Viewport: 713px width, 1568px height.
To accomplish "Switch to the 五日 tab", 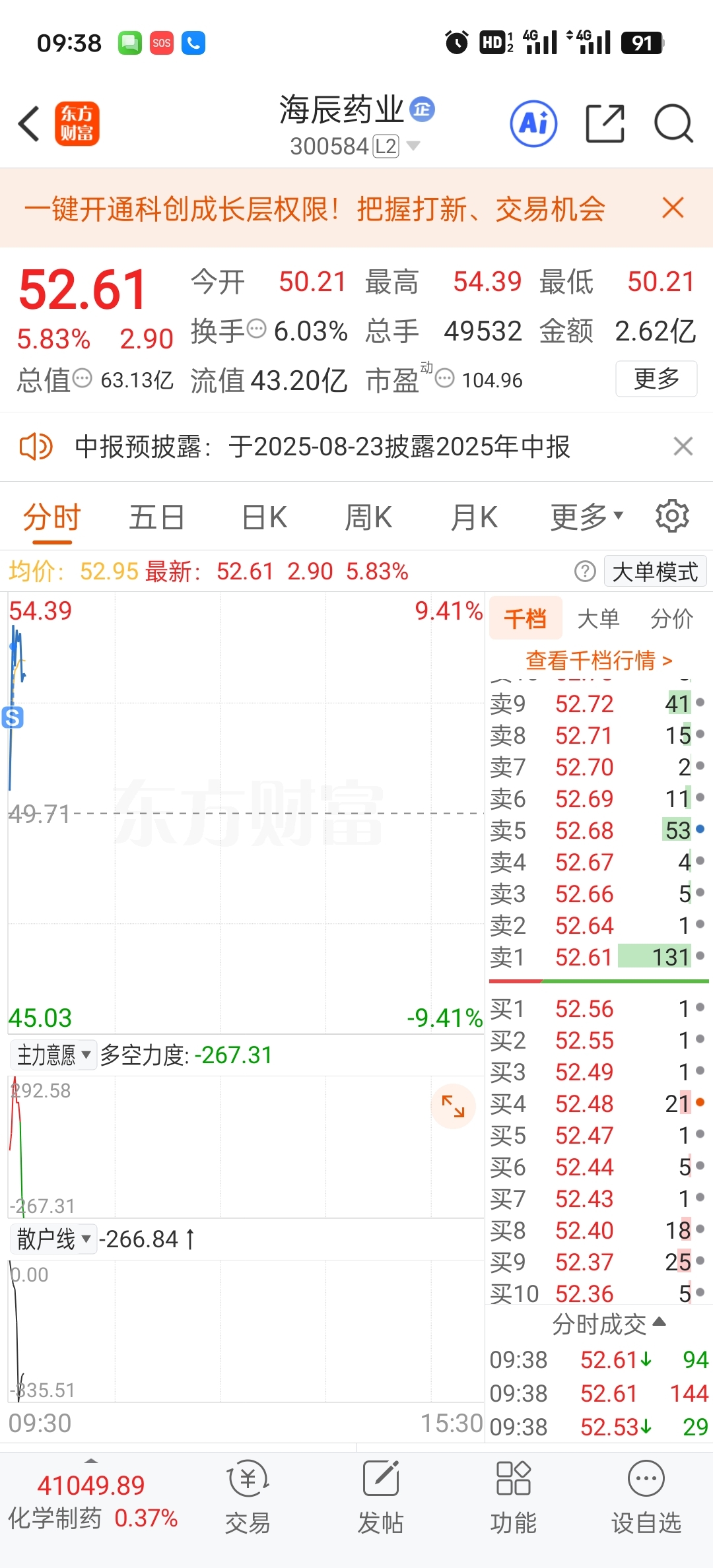I will (156, 517).
